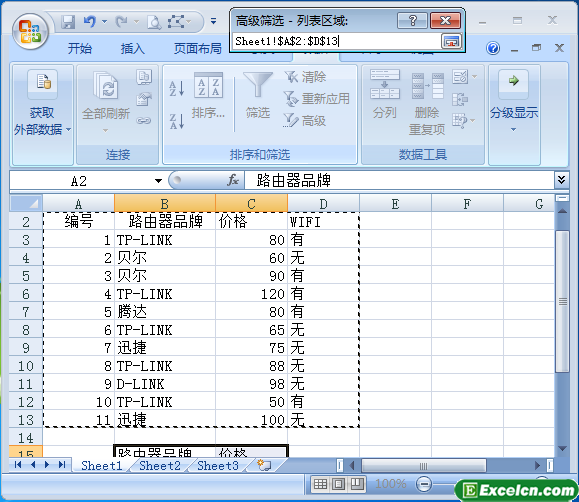Open data range properties icon

tap(144, 99)
